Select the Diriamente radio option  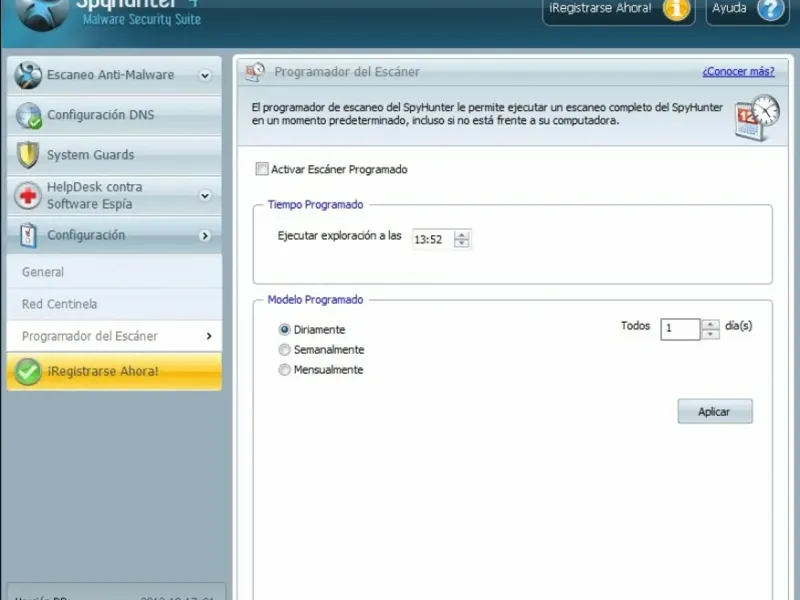[284, 330]
